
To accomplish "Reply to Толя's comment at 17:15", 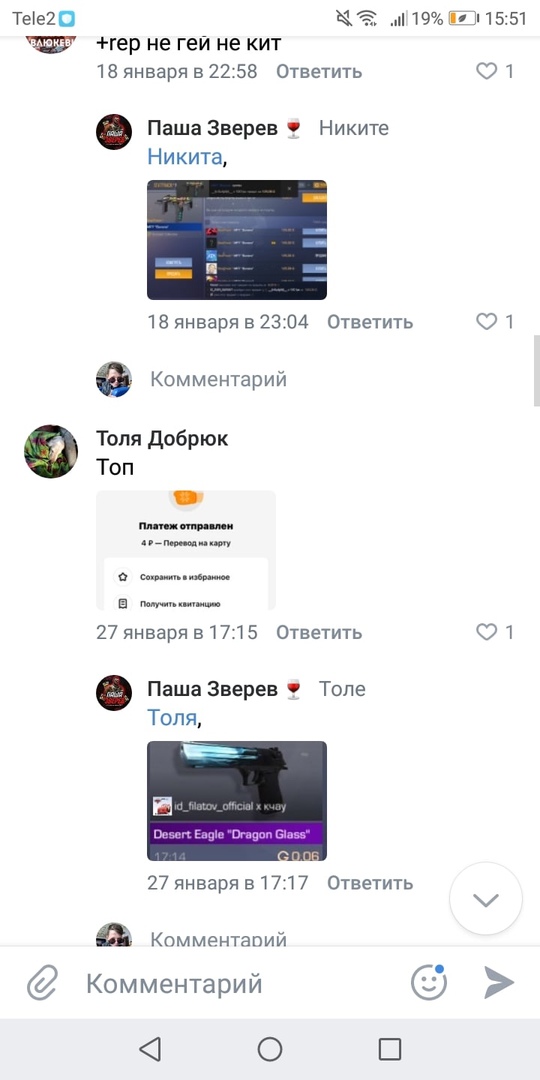I will (319, 632).
